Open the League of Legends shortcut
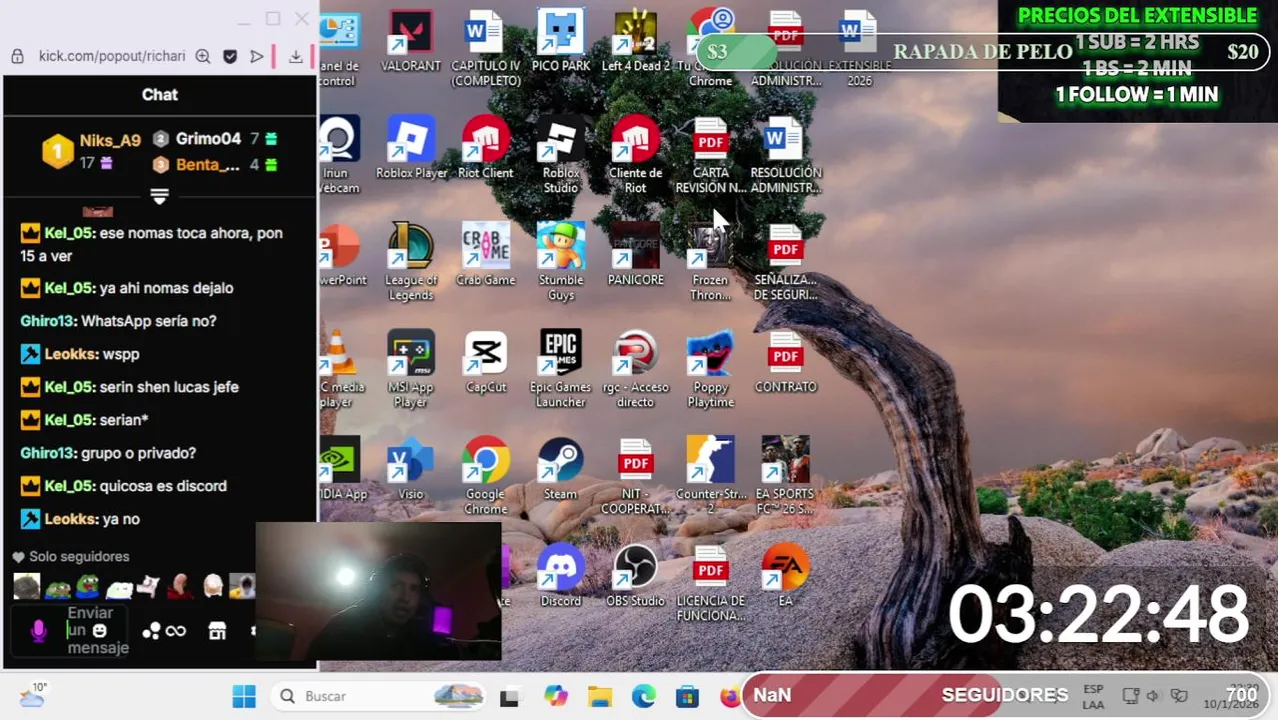 (x=410, y=263)
